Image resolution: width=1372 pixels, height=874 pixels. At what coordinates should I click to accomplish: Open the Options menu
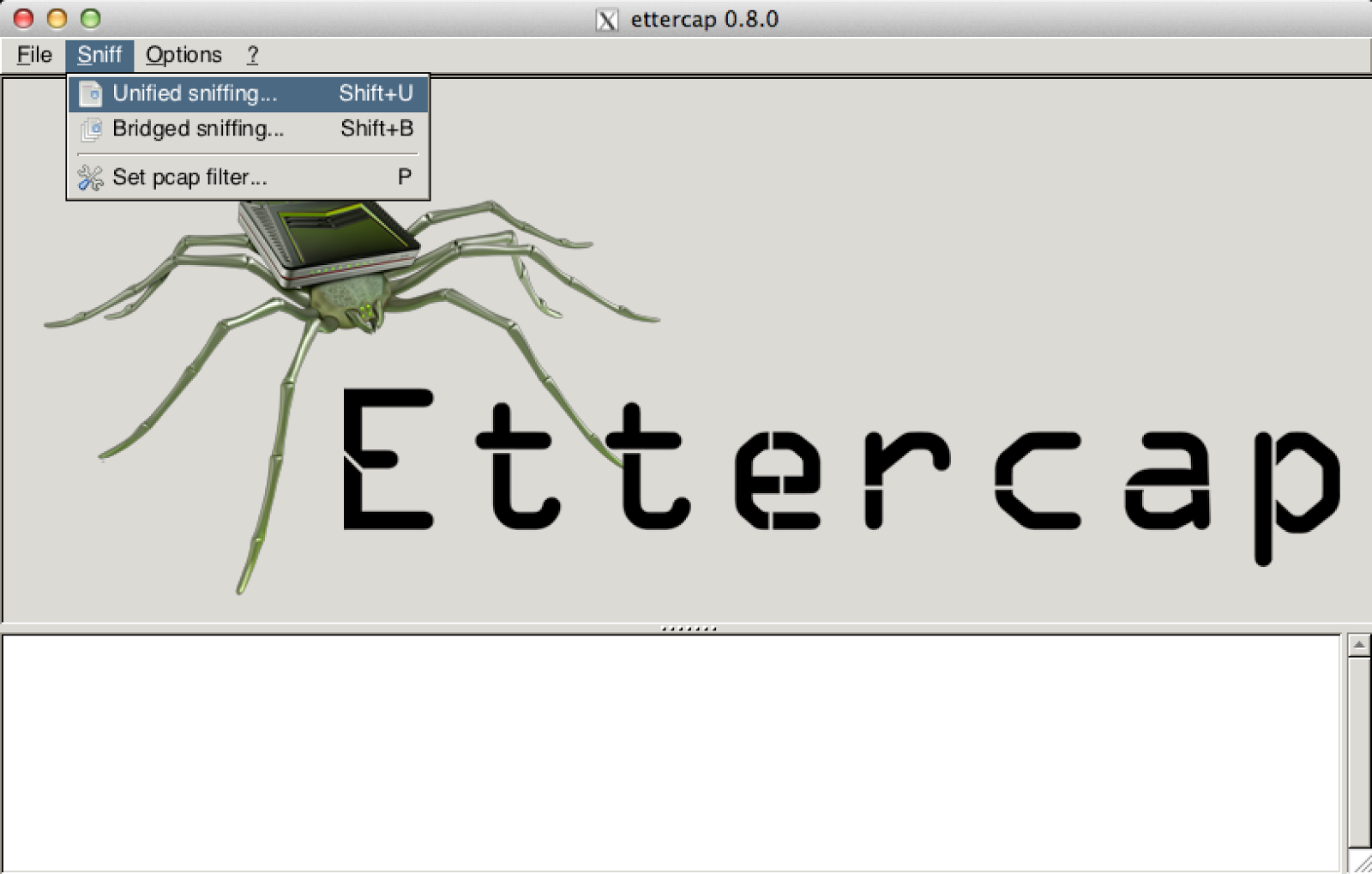click(x=184, y=55)
